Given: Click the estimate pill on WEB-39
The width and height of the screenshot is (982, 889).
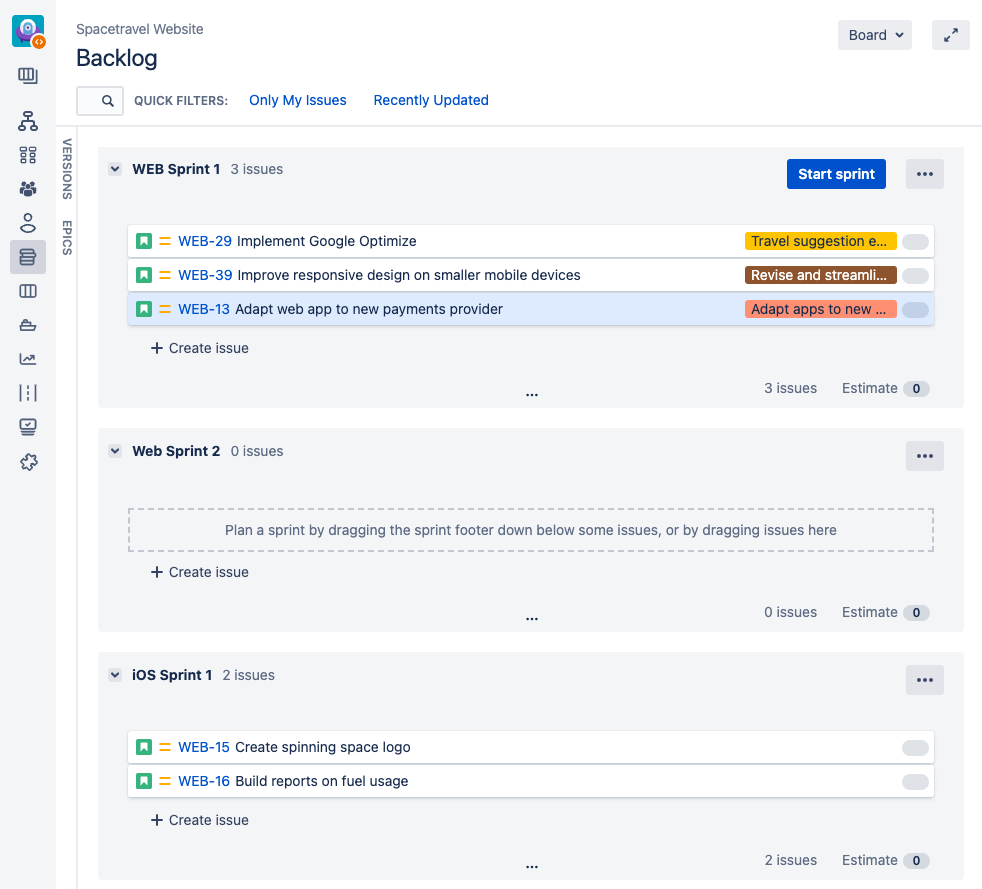Looking at the screenshot, I should click(915, 275).
